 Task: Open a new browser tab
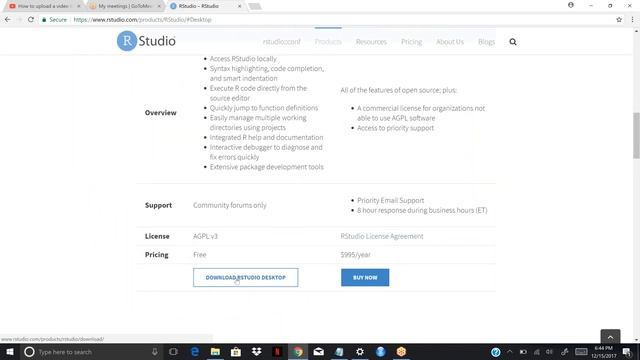click(x=255, y=6)
